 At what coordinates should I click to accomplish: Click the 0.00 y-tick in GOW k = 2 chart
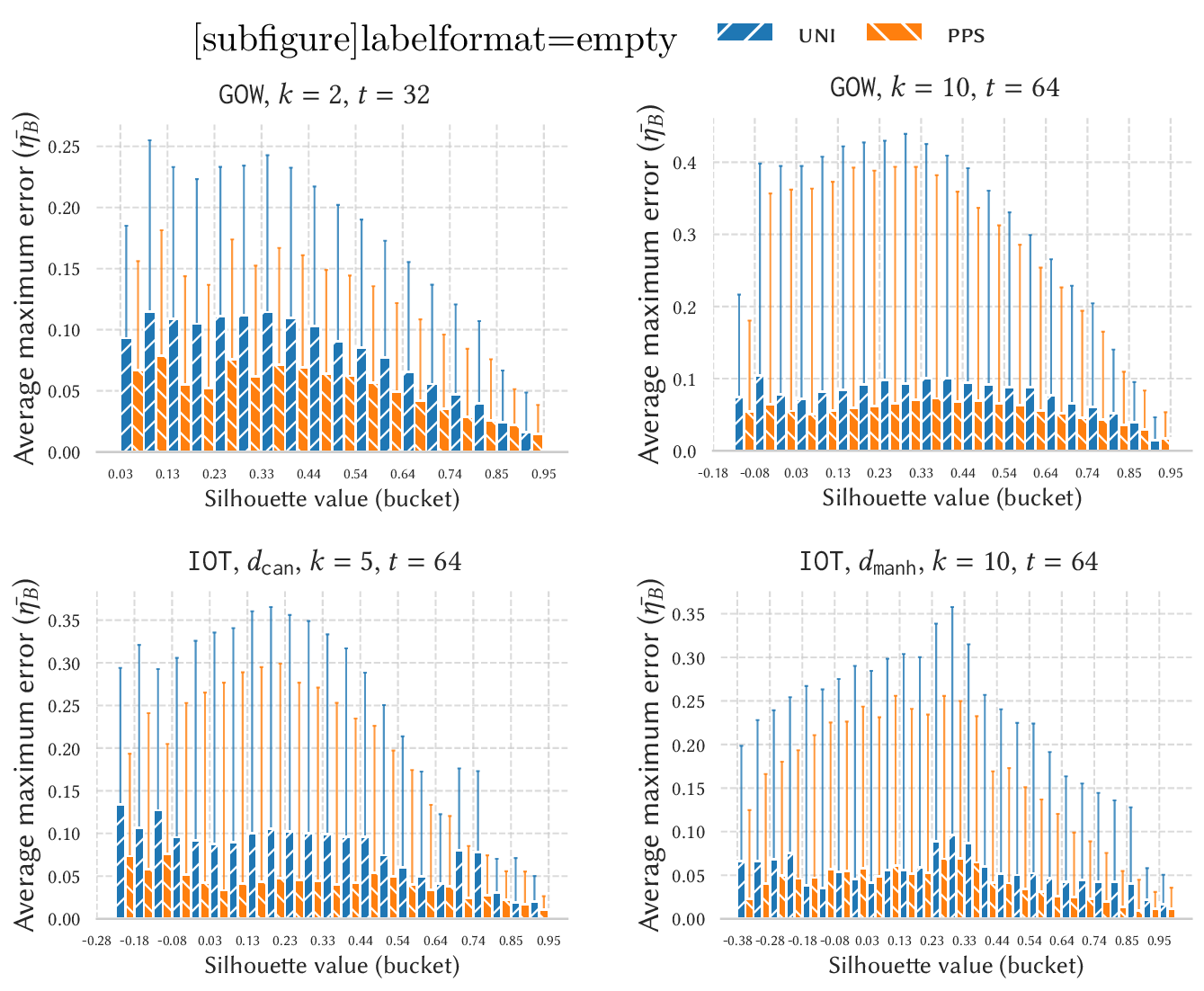click(x=66, y=452)
